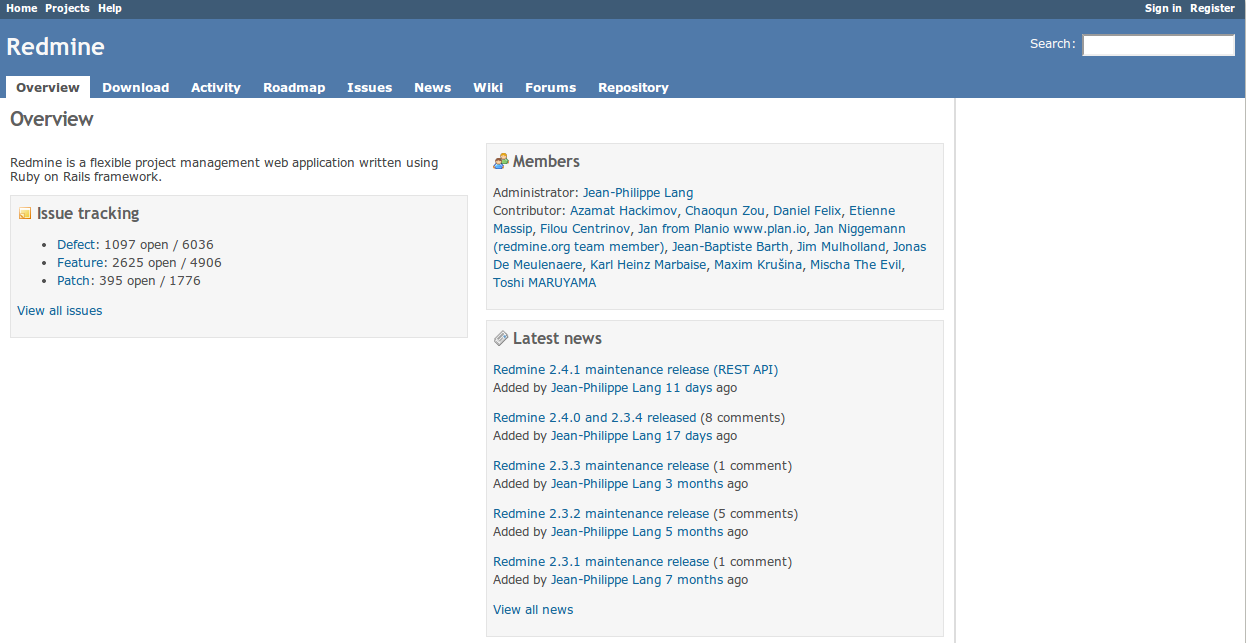1246x643 pixels.
Task: Click the Overview page heading
Action: [x=52, y=119]
